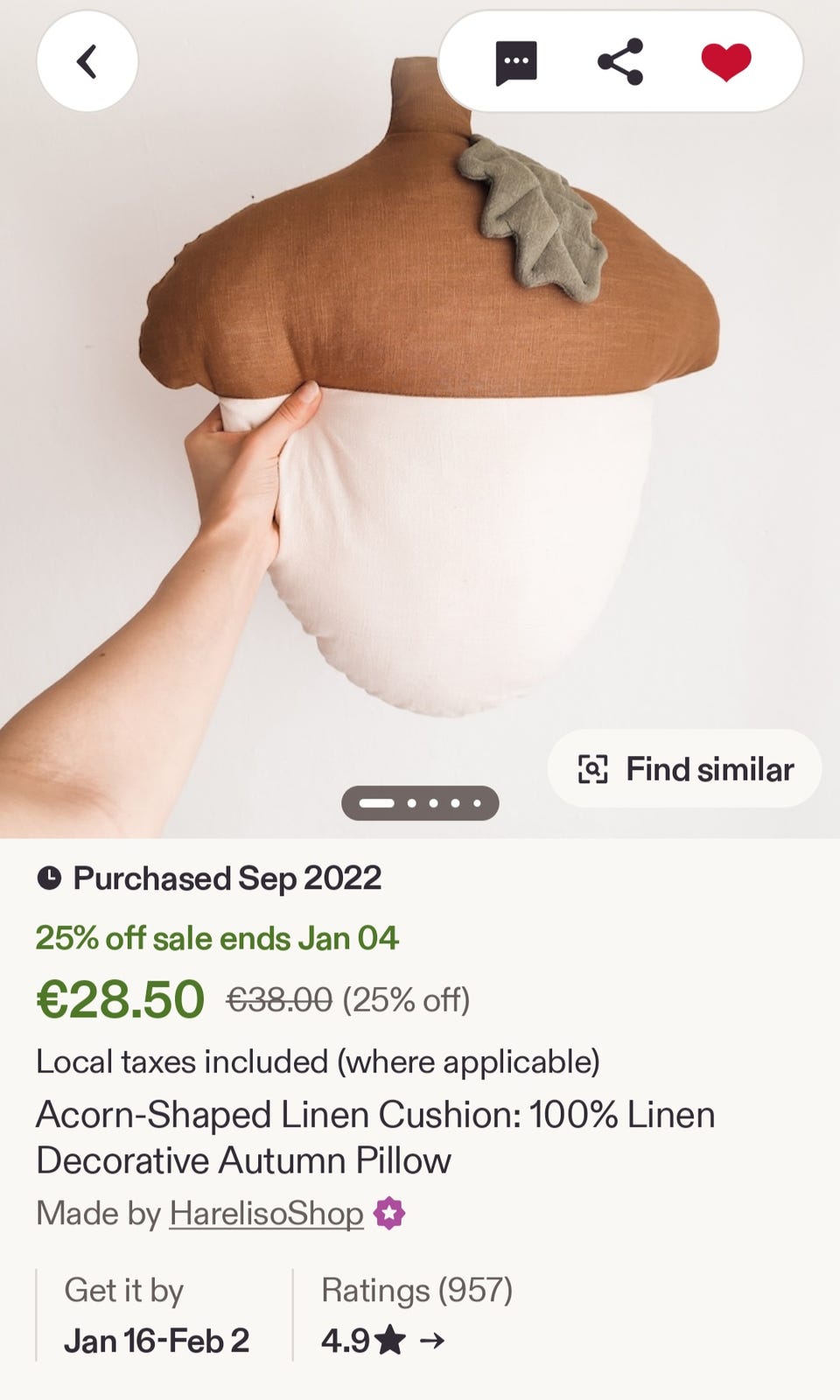Tap the 4.9 star rating icon
Viewport: 840px width, 1400px height.
point(390,1340)
